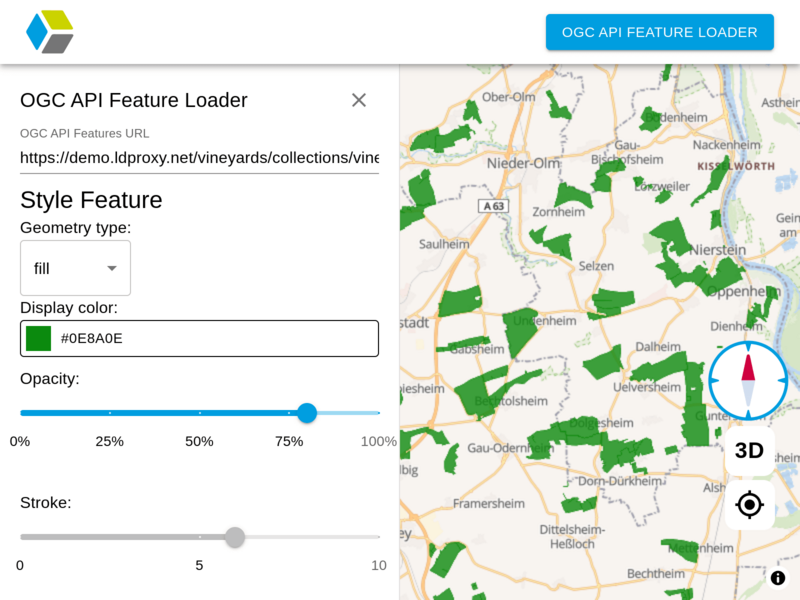The image size is (800, 600).
Task: Switch the map into 3D view
Action: click(748, 451)
